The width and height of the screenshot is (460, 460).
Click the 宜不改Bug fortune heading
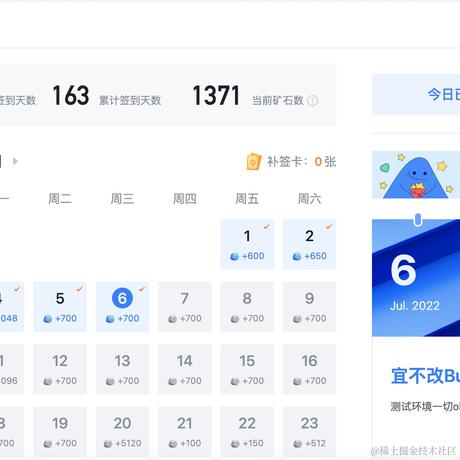point(426,376)
